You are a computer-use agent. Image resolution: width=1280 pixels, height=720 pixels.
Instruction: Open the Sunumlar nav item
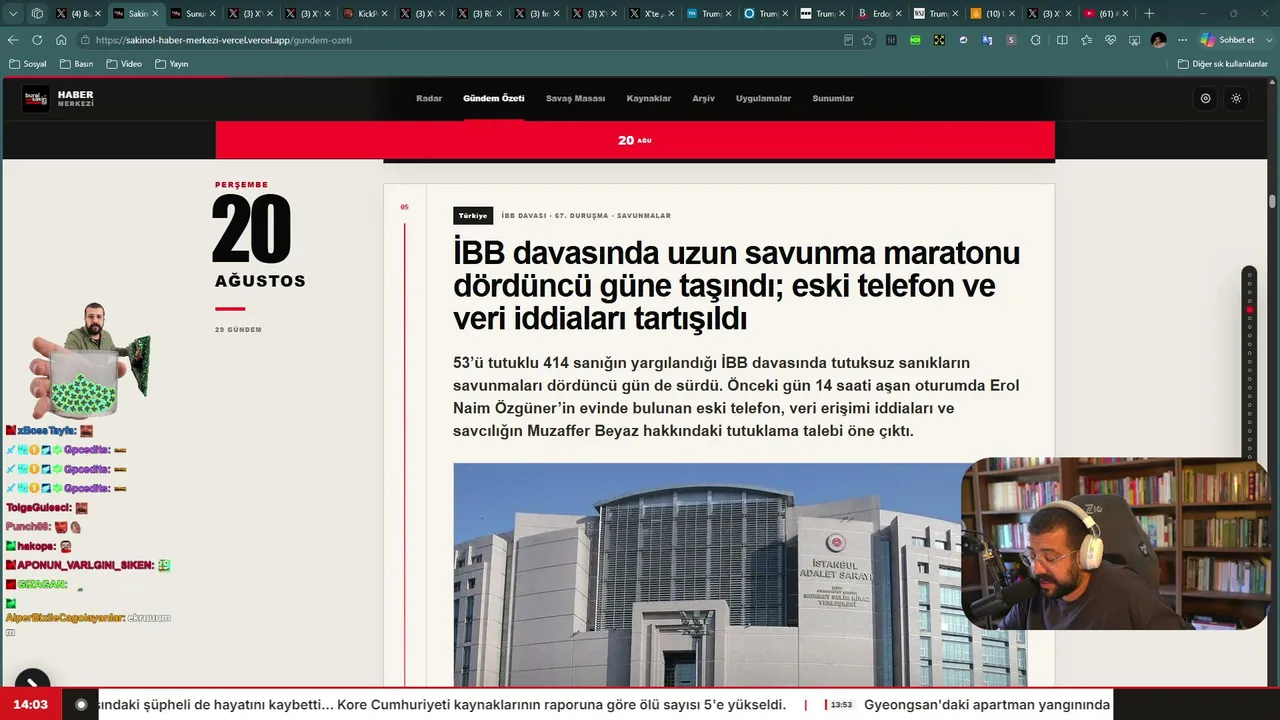click(x=833, y=98)
